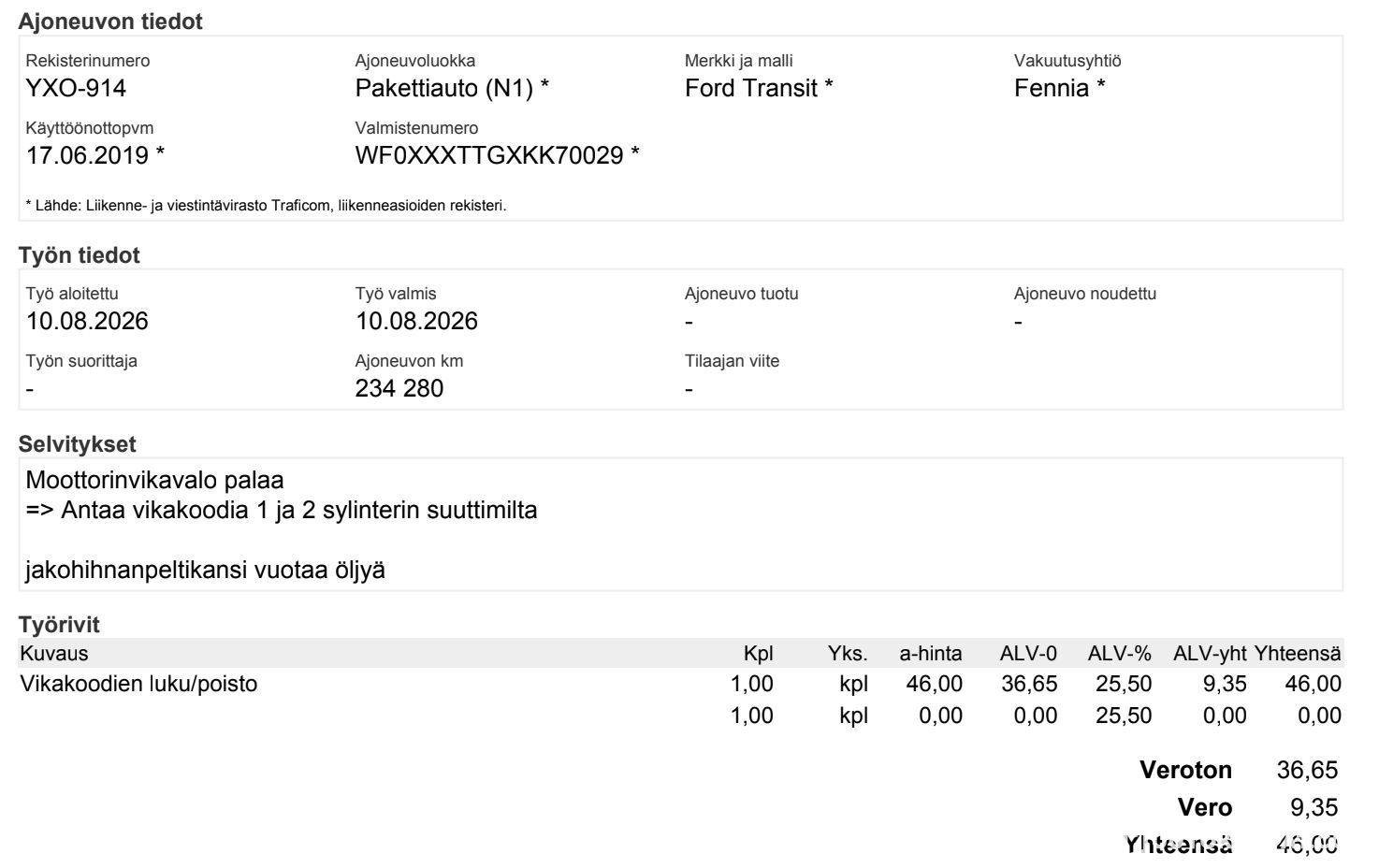Select the registration number YXO-914
Screen dimensions: 1379x868
tap(76, 89)
